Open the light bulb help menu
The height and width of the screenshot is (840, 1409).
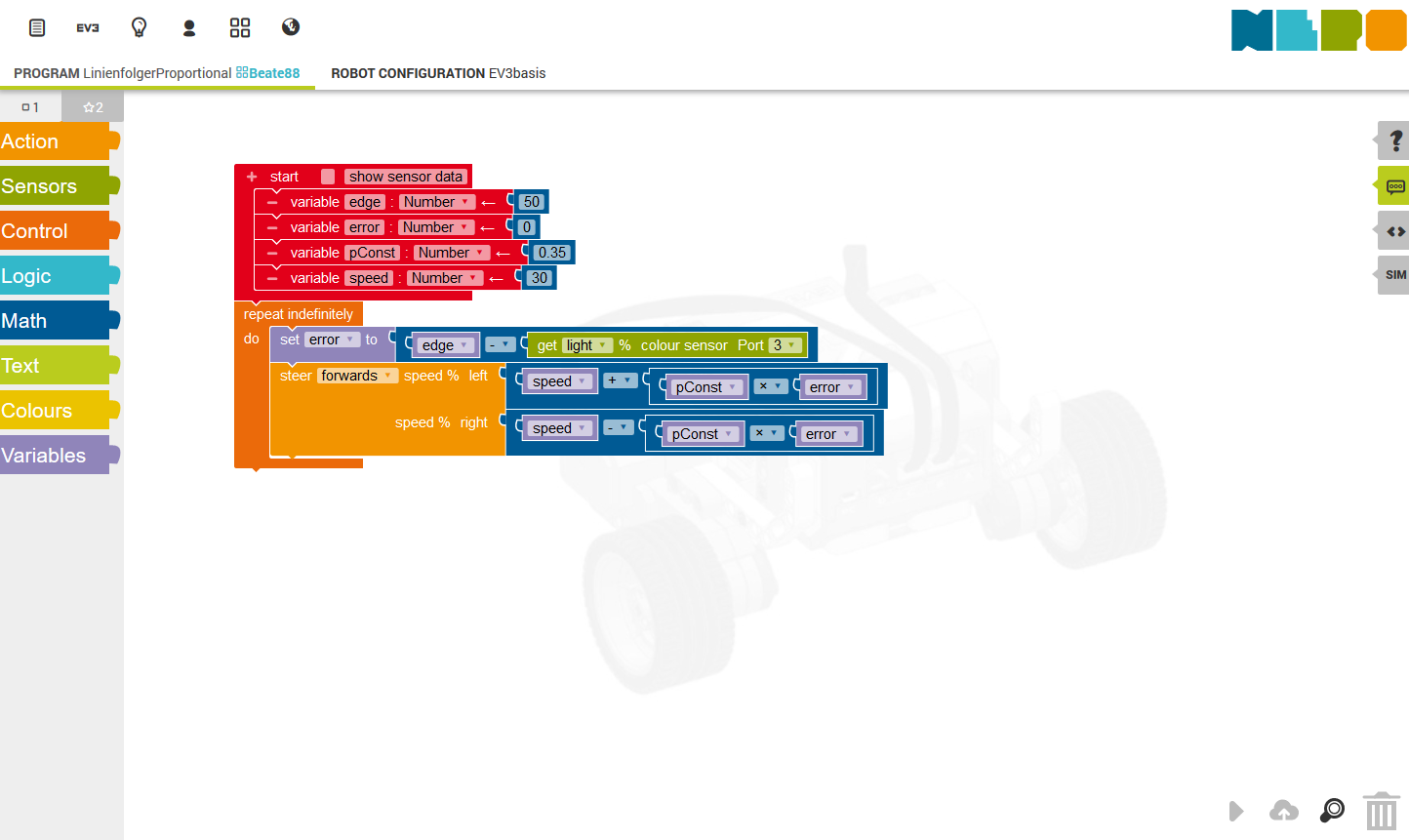point(139,27)
